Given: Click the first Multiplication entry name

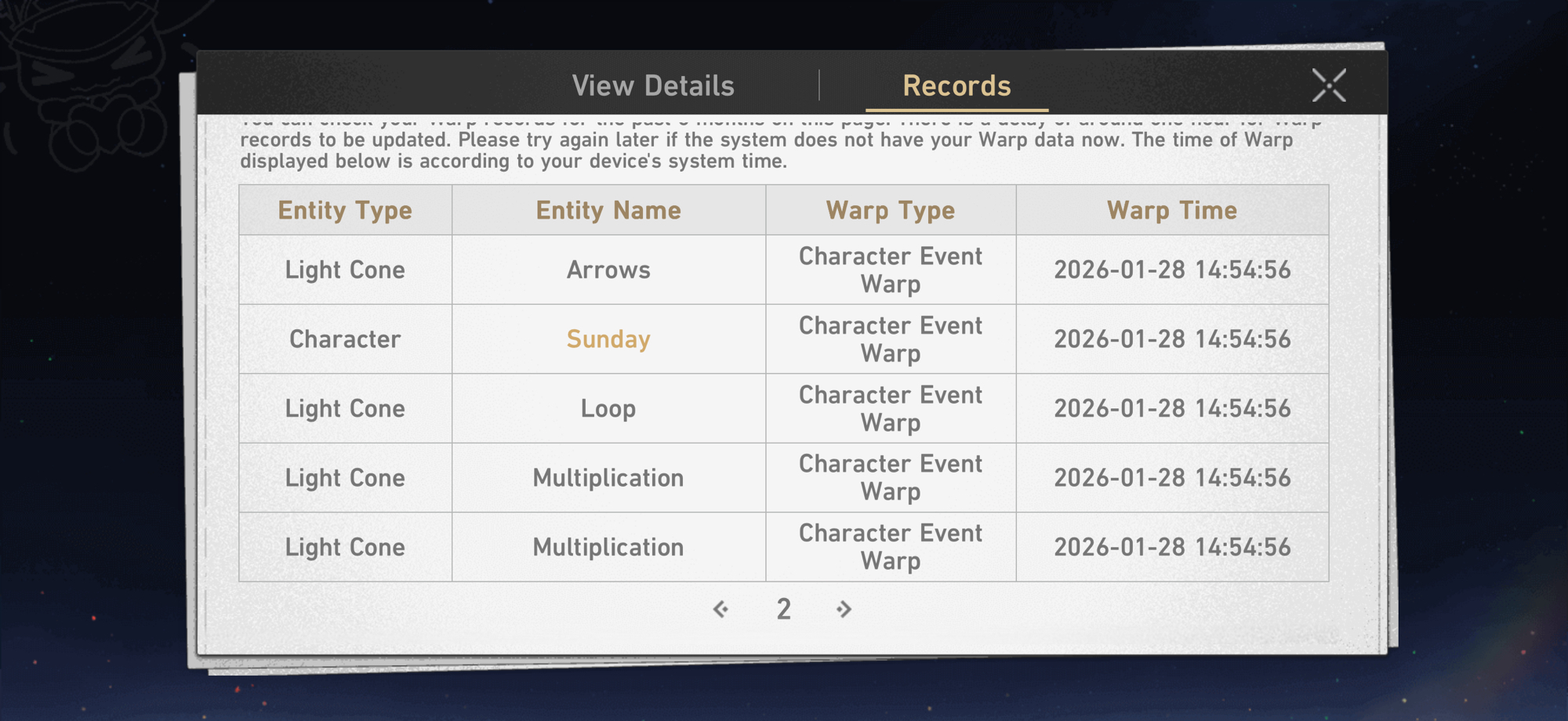Looking at the screenshot, I should (x=608, y=478).
